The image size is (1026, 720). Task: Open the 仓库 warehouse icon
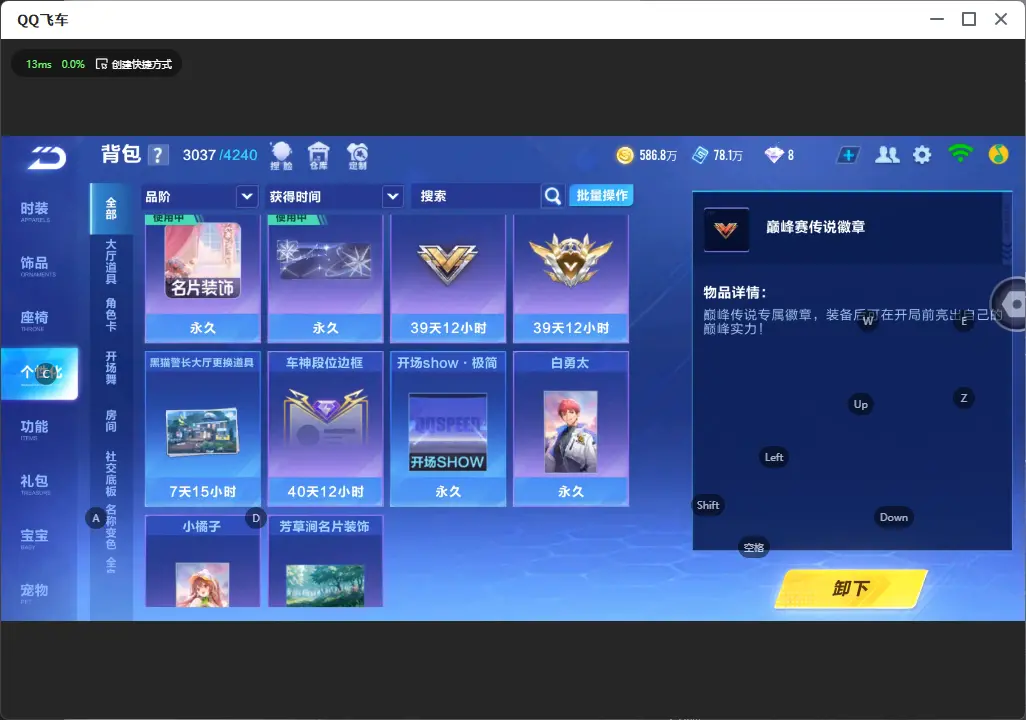[319, 156]
